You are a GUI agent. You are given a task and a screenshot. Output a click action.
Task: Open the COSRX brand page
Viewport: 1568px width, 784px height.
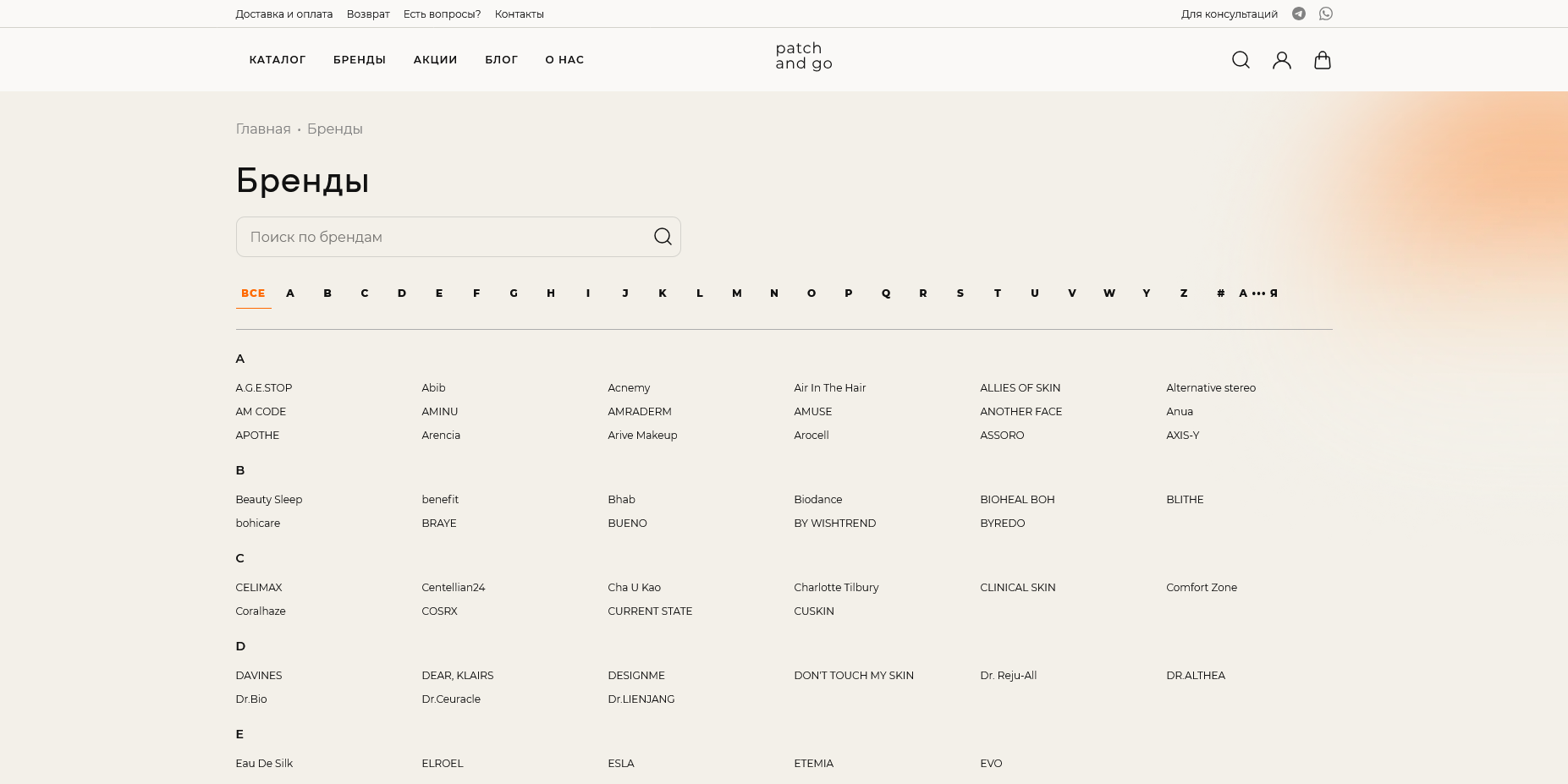point(440,611)
